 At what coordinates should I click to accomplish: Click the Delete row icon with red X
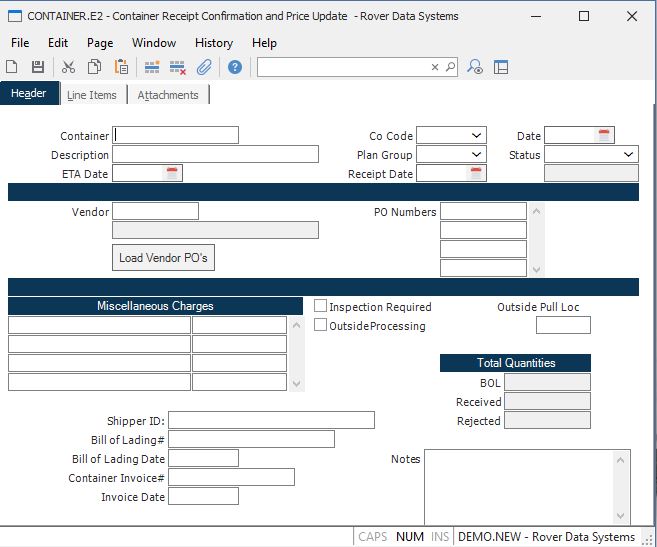click(178, 67)
